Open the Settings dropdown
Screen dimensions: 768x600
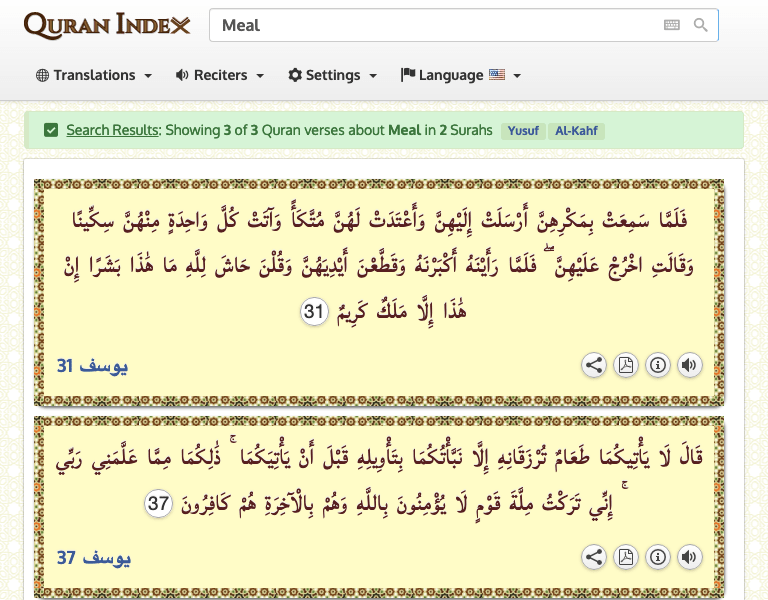(x=332, y=75)
